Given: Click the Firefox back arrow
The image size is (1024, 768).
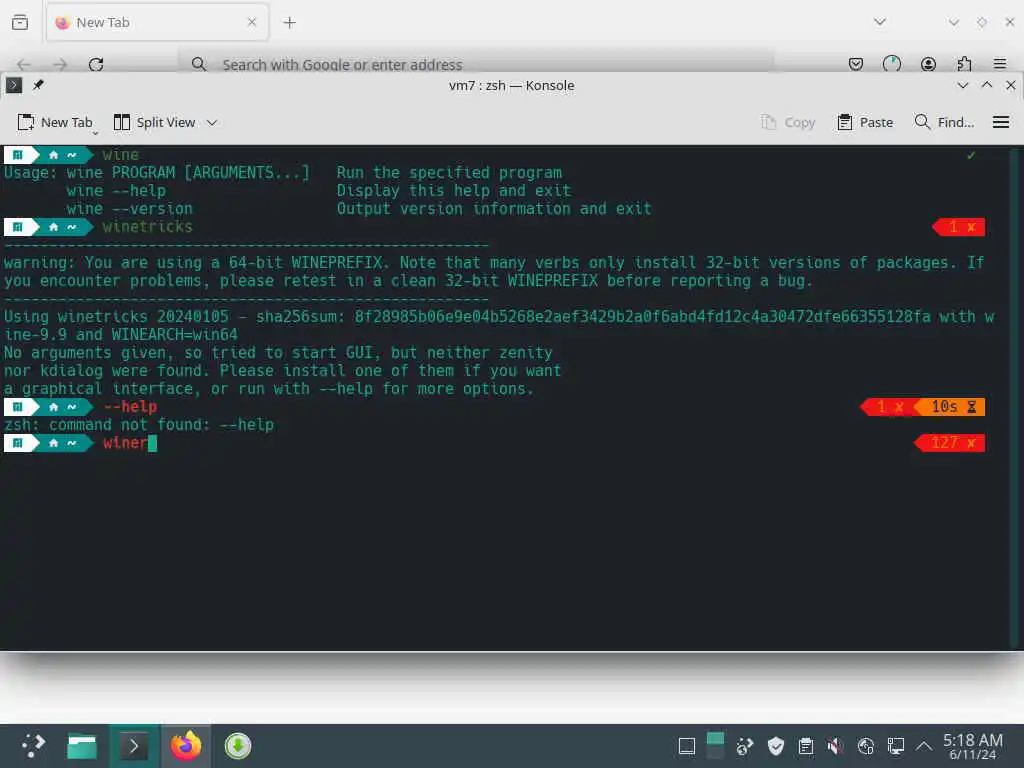Looking at the screenshot, I should click(x=24, y=64).
